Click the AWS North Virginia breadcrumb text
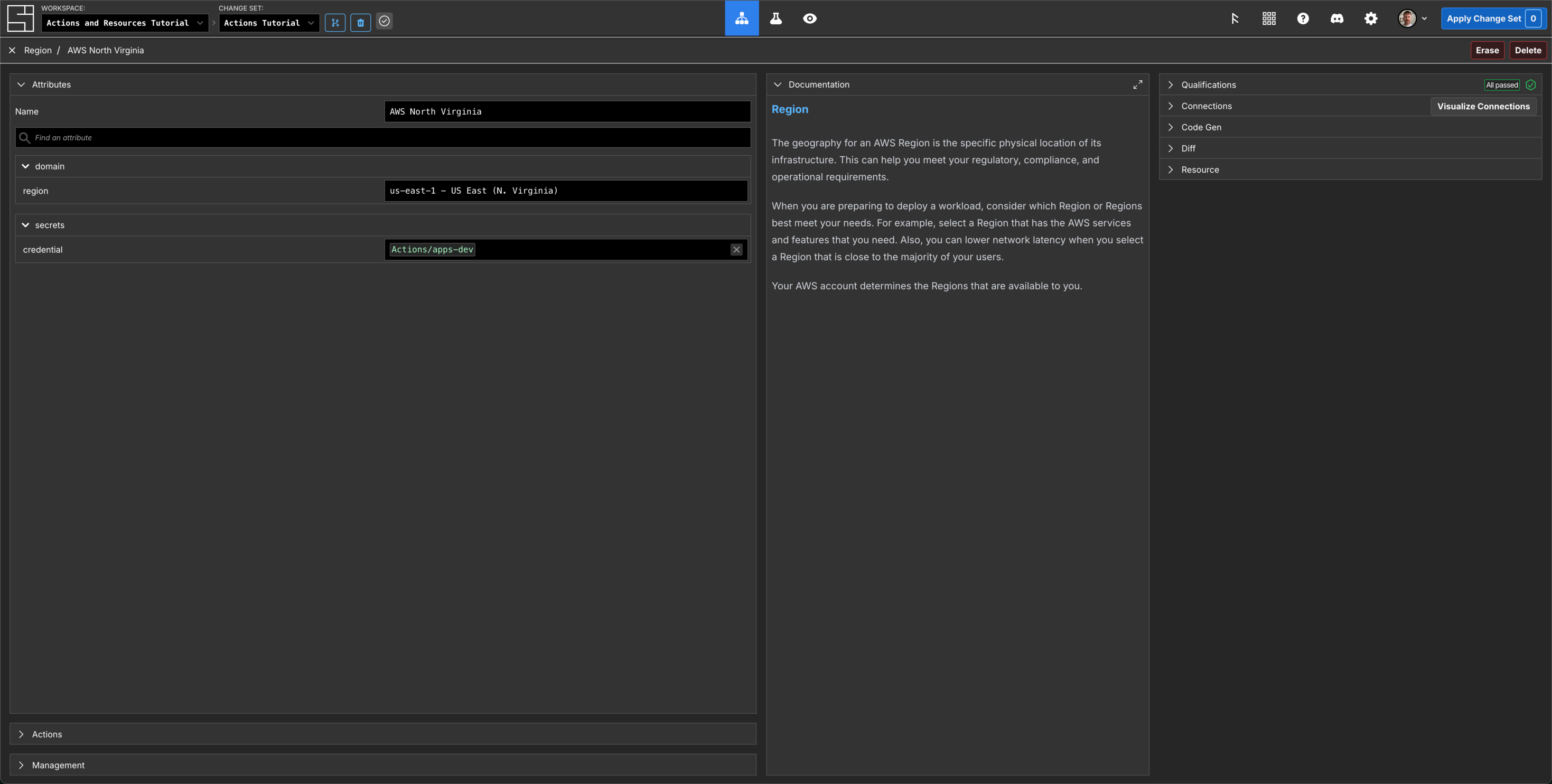The width and height of the screenshot is (1552, 784). point(106,50)
